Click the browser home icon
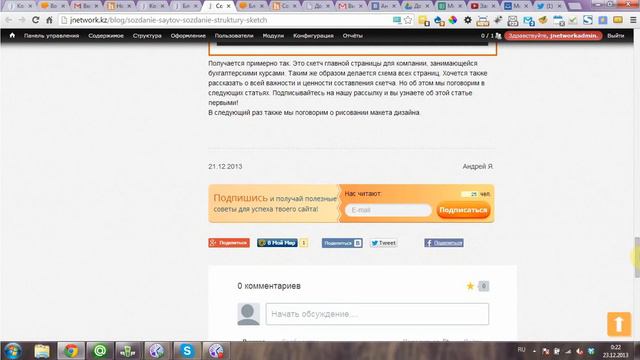This screenshot has height=360, width=640. (49, 20)
